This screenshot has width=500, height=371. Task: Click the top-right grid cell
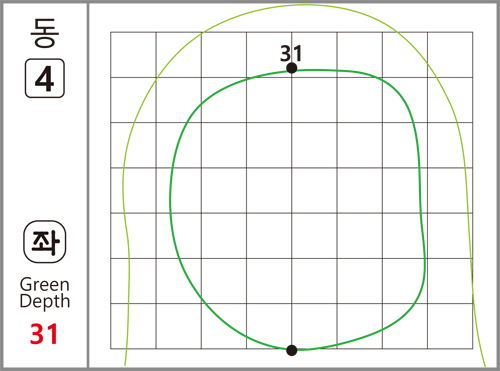(x=450, y=55)
